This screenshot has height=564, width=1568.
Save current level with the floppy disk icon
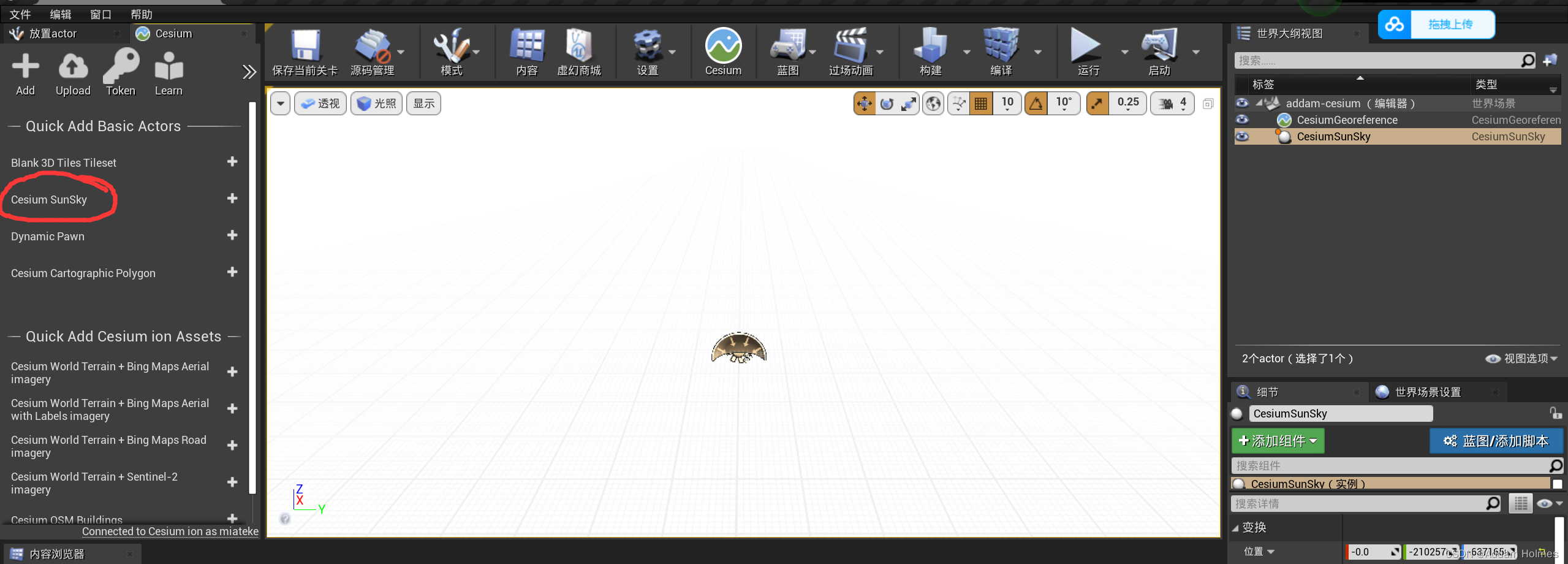(x=305, y=45)
